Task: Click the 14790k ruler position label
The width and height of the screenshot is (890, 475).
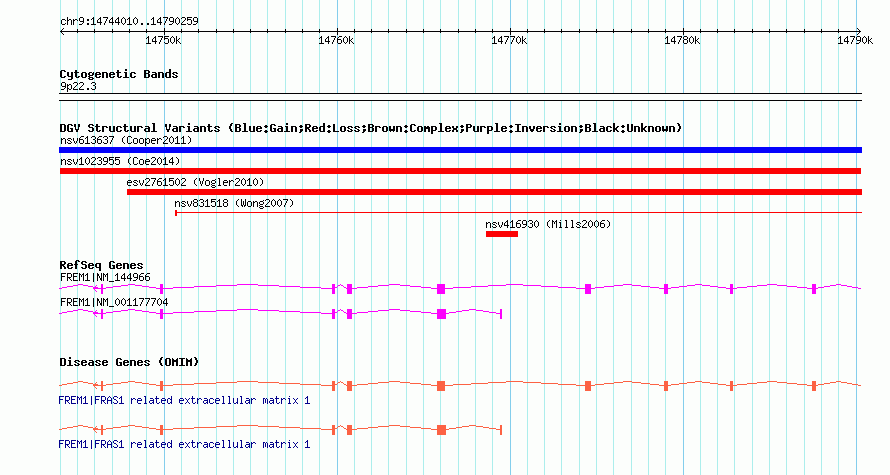Action: coord(855,41)
